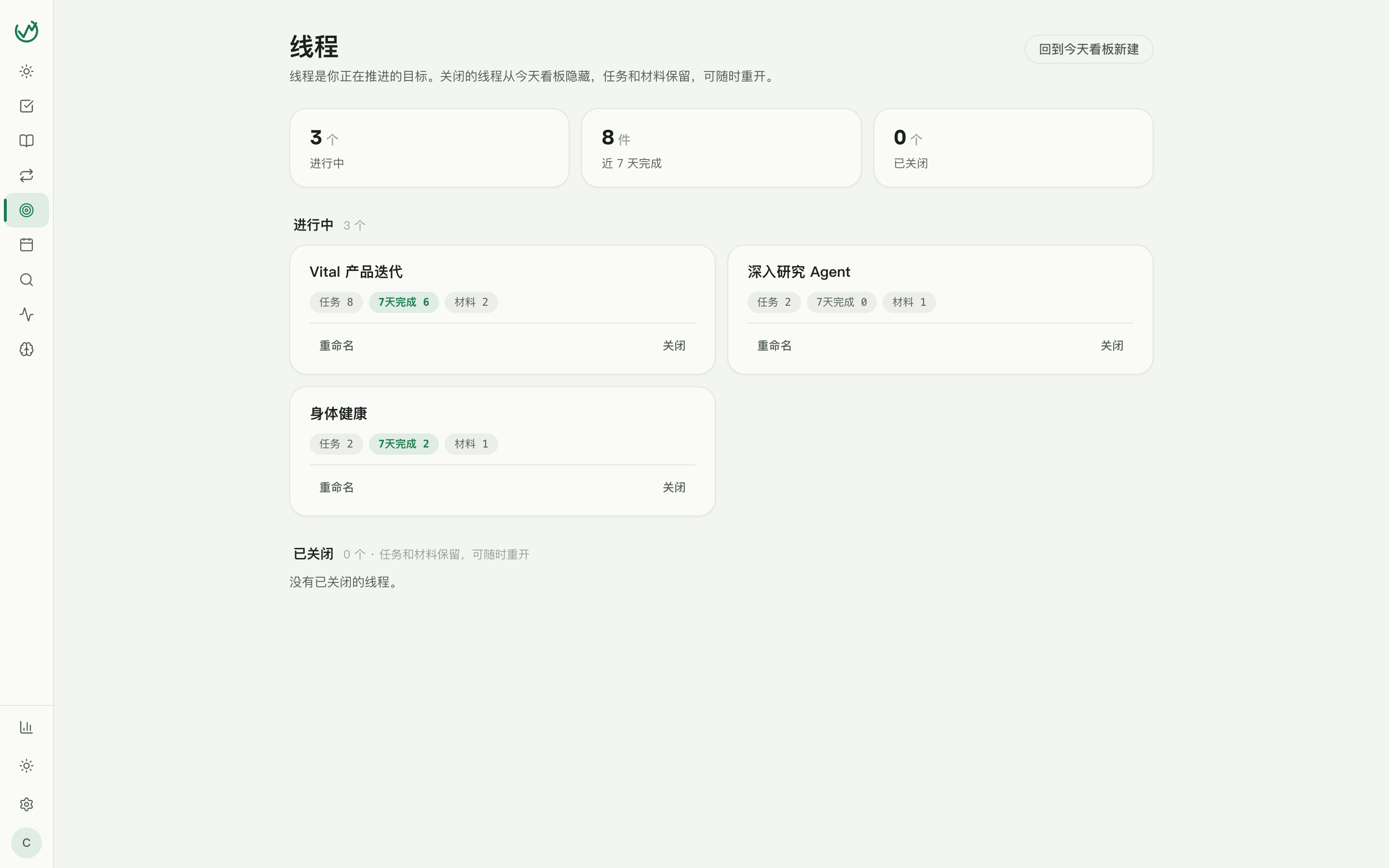Click the 8 件 近 7 天完成 summary card

(721, 148)
